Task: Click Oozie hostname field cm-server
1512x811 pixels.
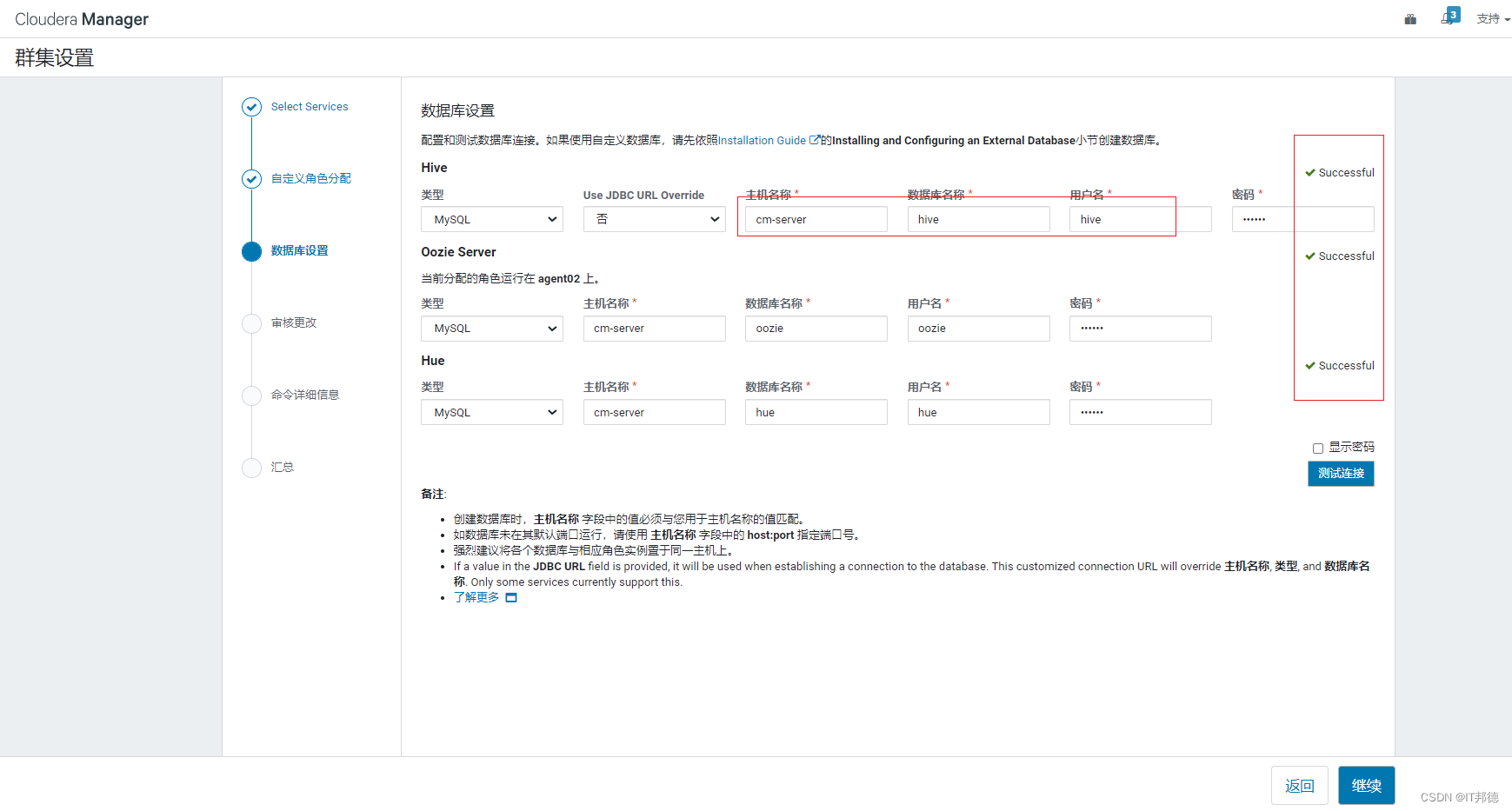Action: 654,329
